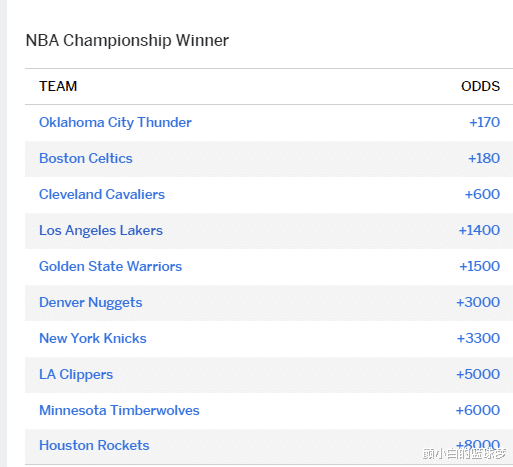
Task: Select the +180 odds for Celtics
Action: (484, 158)
